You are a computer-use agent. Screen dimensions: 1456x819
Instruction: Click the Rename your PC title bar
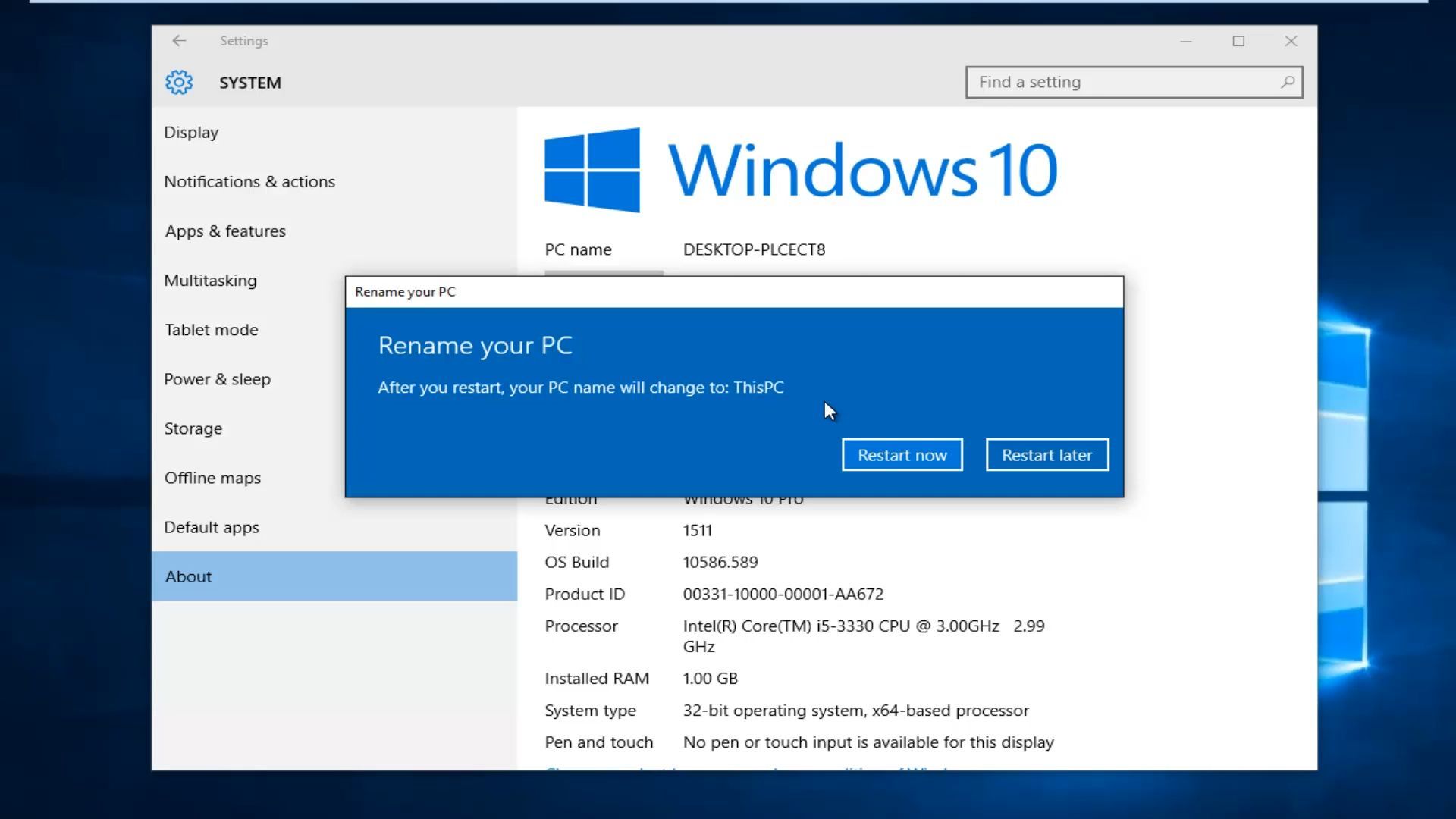coord(734,292)
